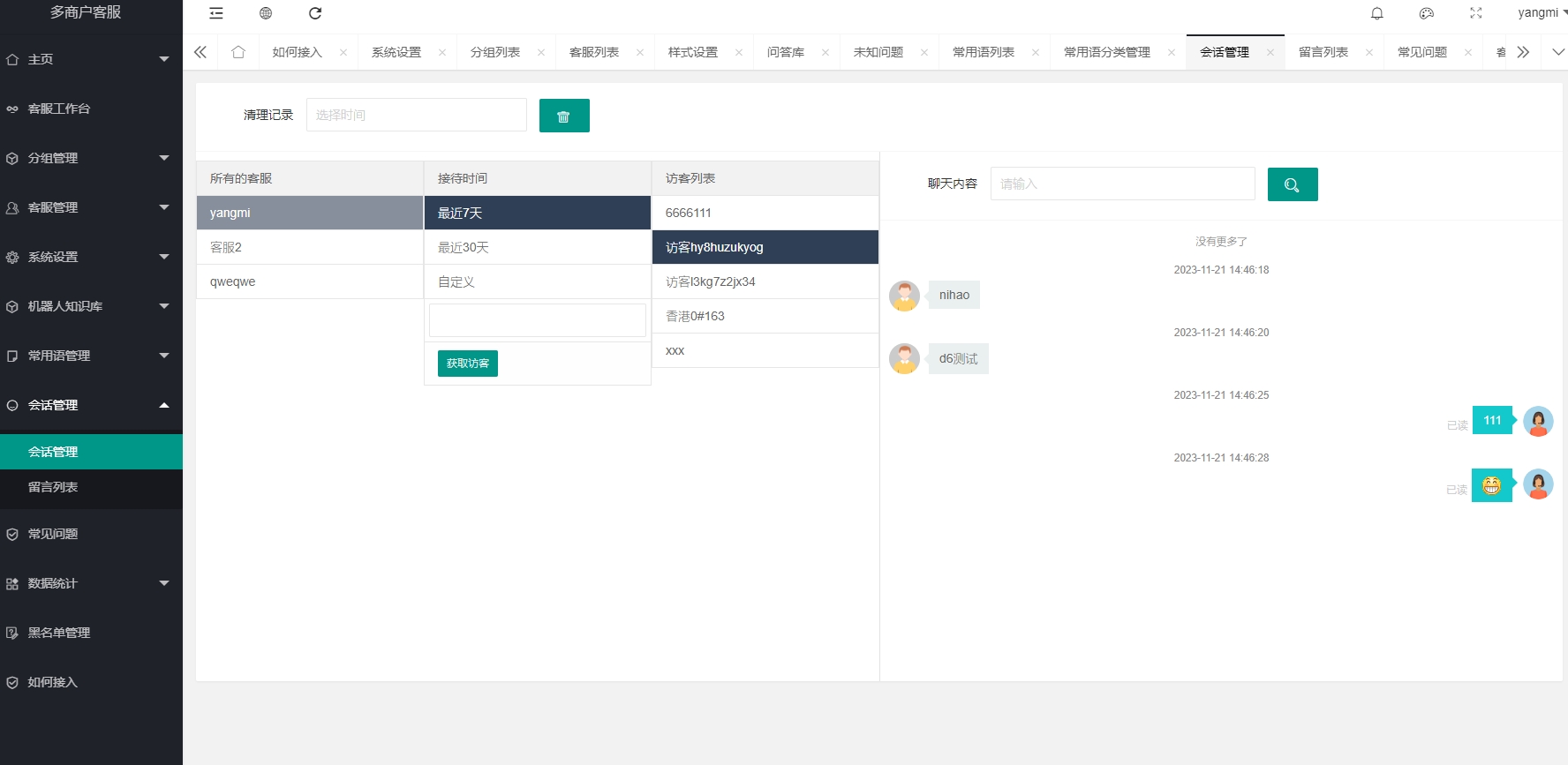
Task: Switch to the 如何接入 tab
Action: (298, 52)
